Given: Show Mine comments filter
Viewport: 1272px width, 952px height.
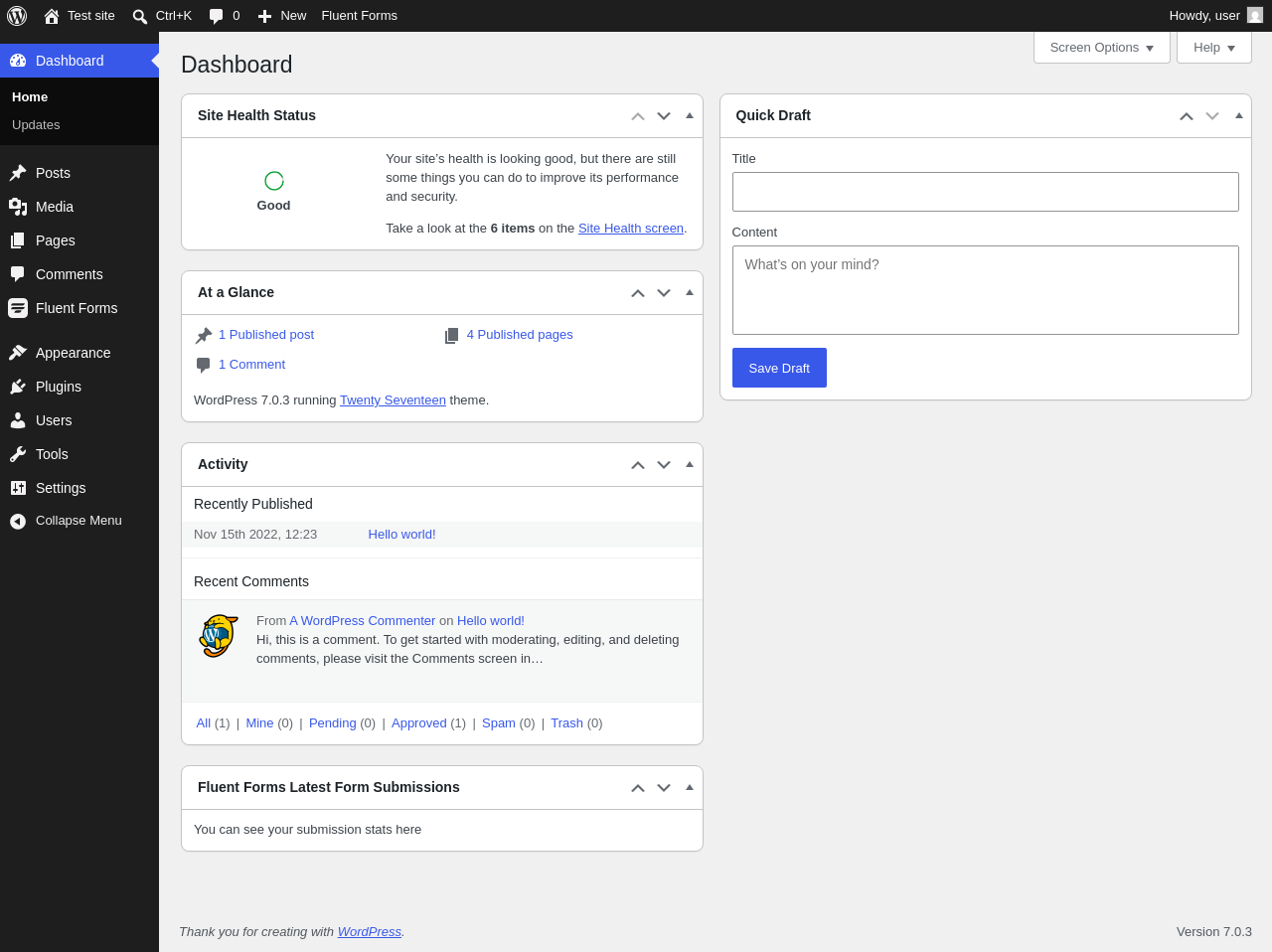Looking at the screenshot, I should click(x=259, y=723).
